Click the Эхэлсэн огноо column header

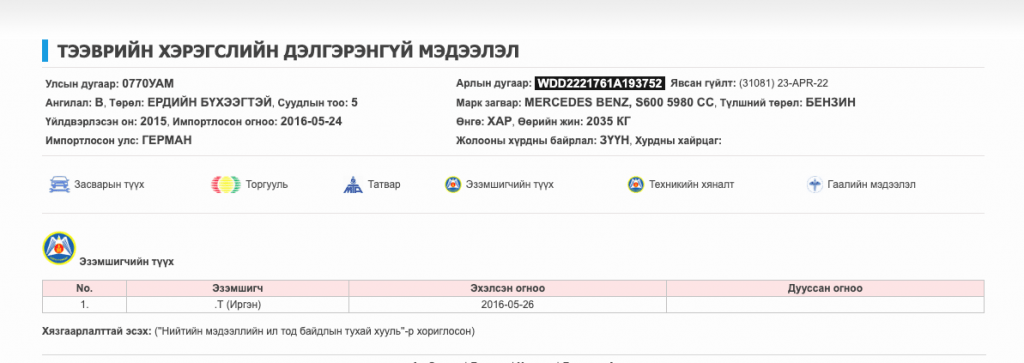tap(507, 288)
